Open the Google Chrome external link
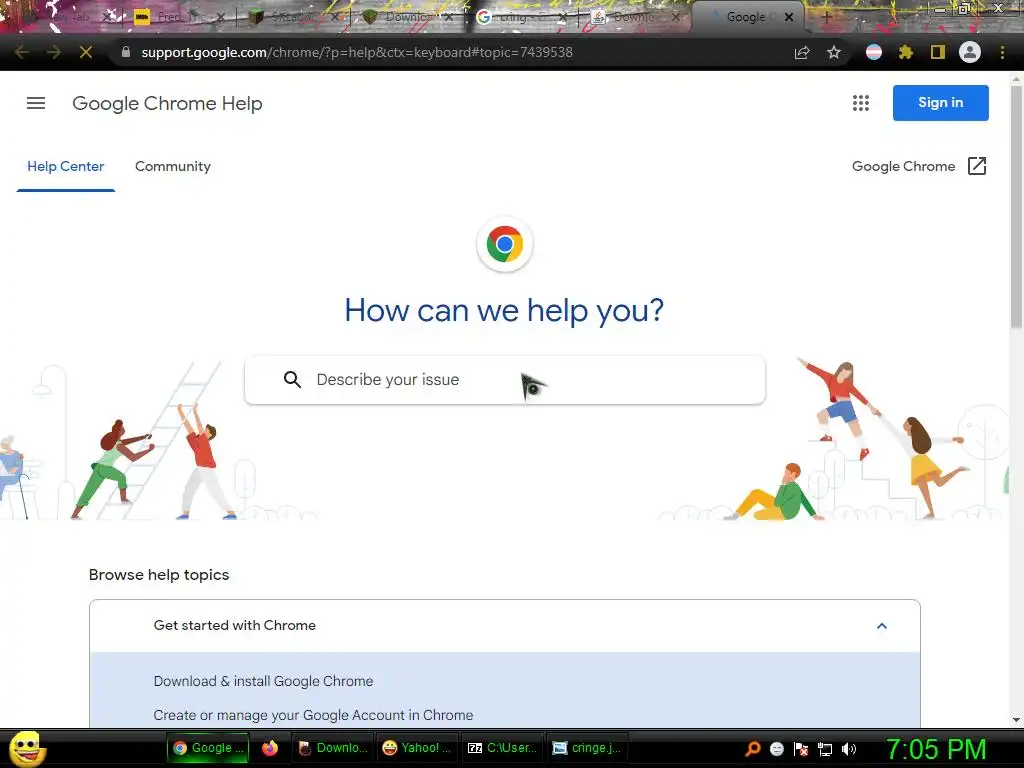The width and height of the screenshot is (1024, 768). click(919, 167)
